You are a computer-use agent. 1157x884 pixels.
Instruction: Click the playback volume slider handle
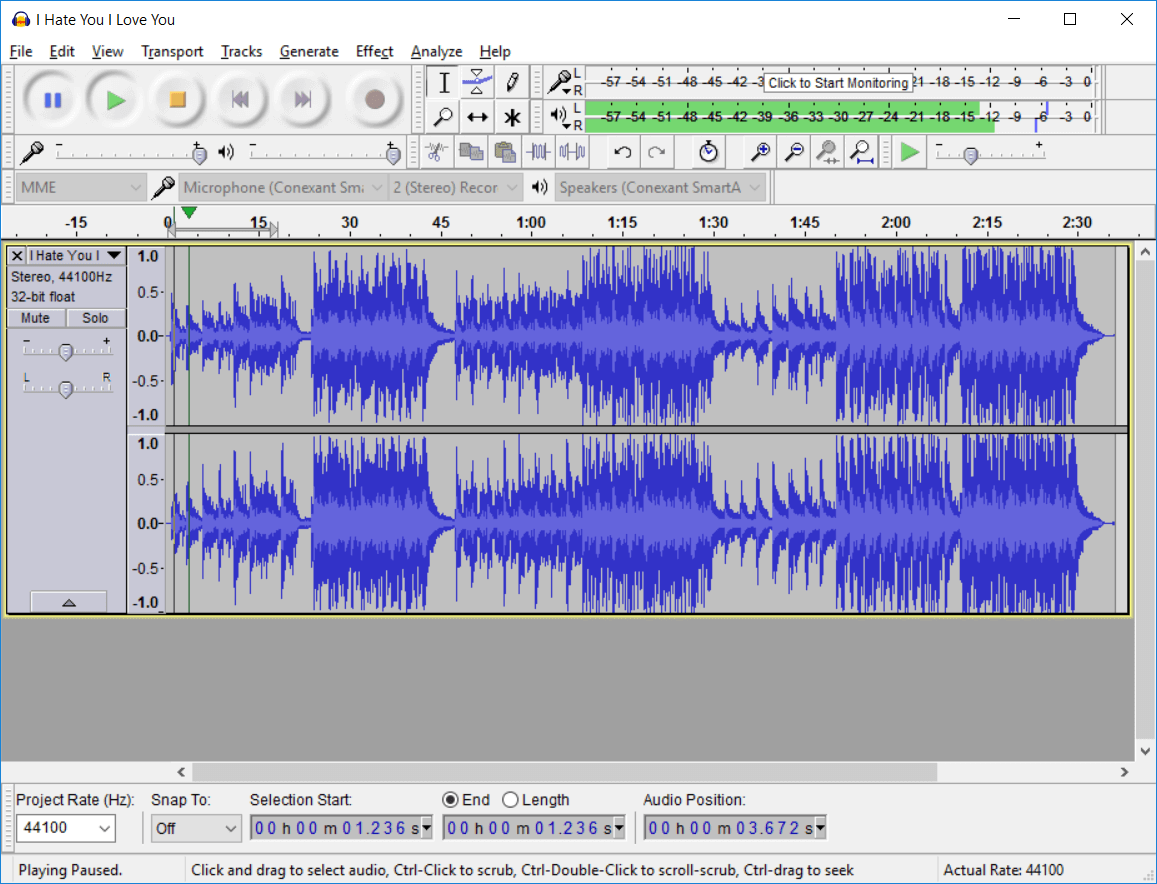pyautogui.click(x=393, y=155)
